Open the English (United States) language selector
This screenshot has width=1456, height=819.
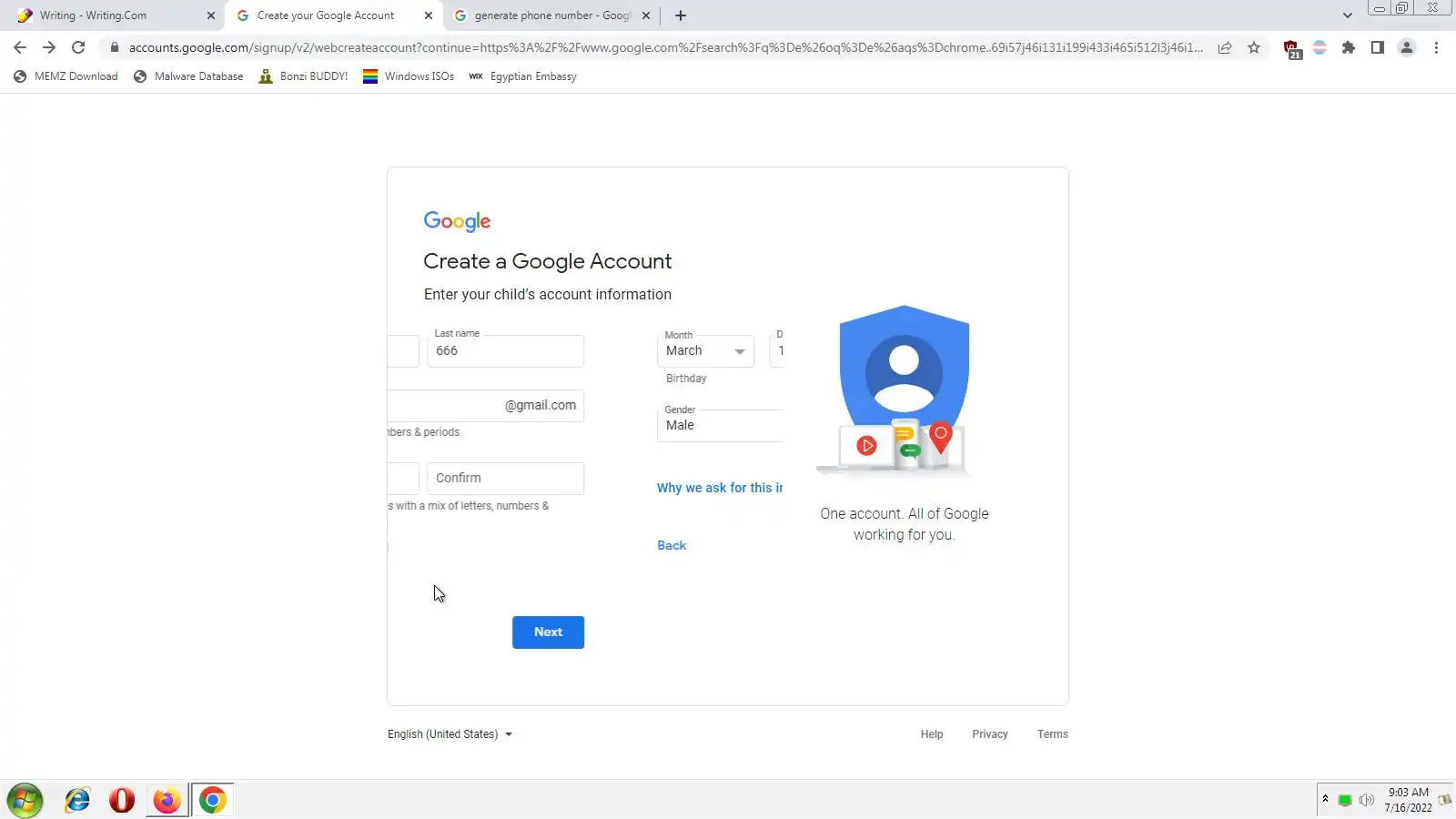point(450,734)
